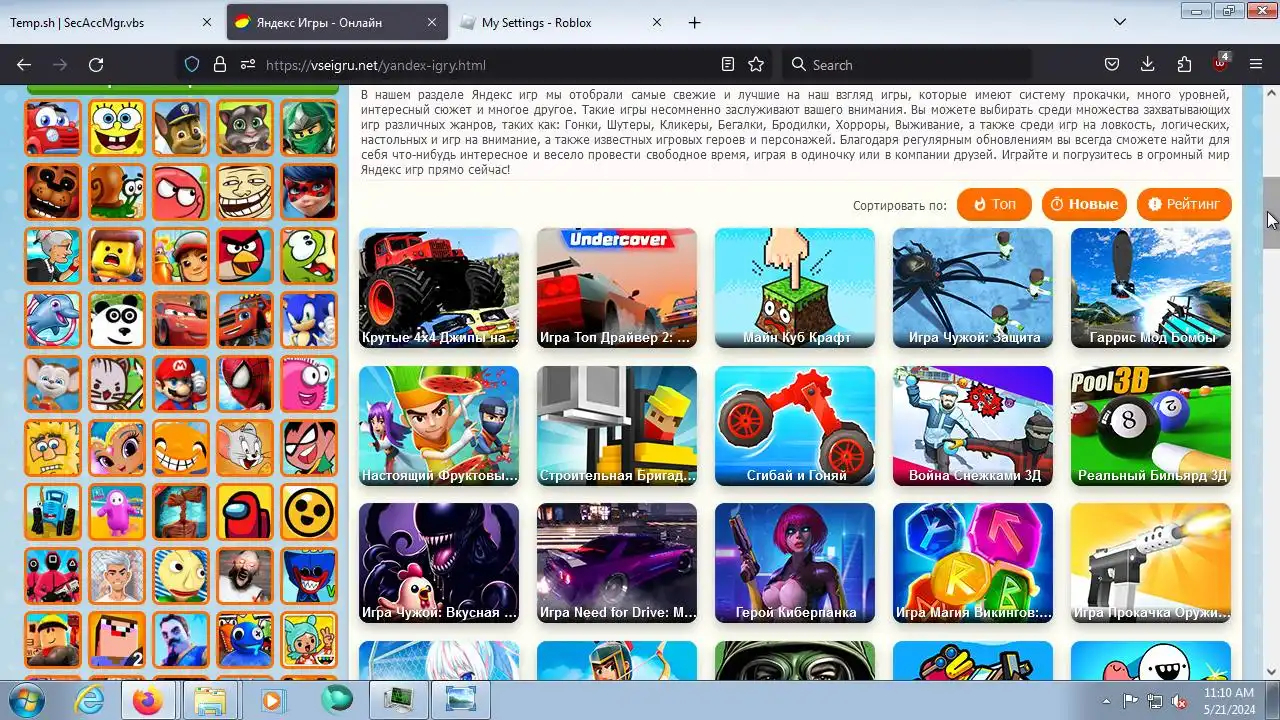Open the Red Ball category icon
The image size is (1280, 720).
click(x=181, y=191)
